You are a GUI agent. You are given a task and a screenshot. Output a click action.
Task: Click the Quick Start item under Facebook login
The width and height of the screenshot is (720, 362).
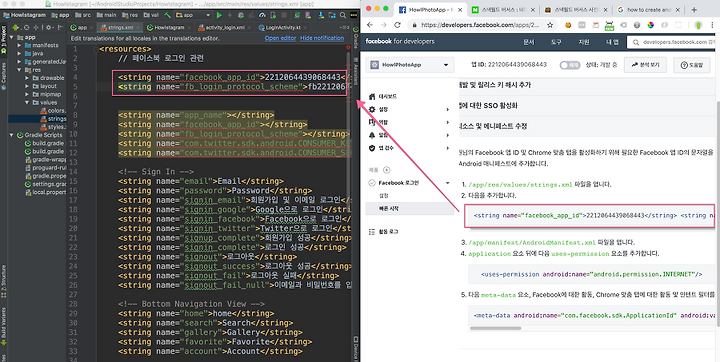coord(410,209)
